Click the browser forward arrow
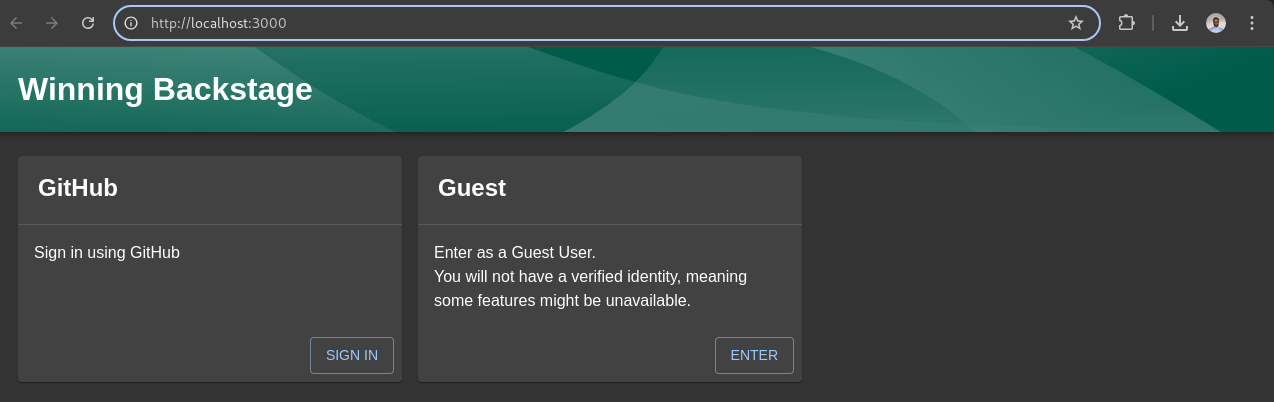The width and height of the screenshot is (1274, 402). (x=52, y=23)
